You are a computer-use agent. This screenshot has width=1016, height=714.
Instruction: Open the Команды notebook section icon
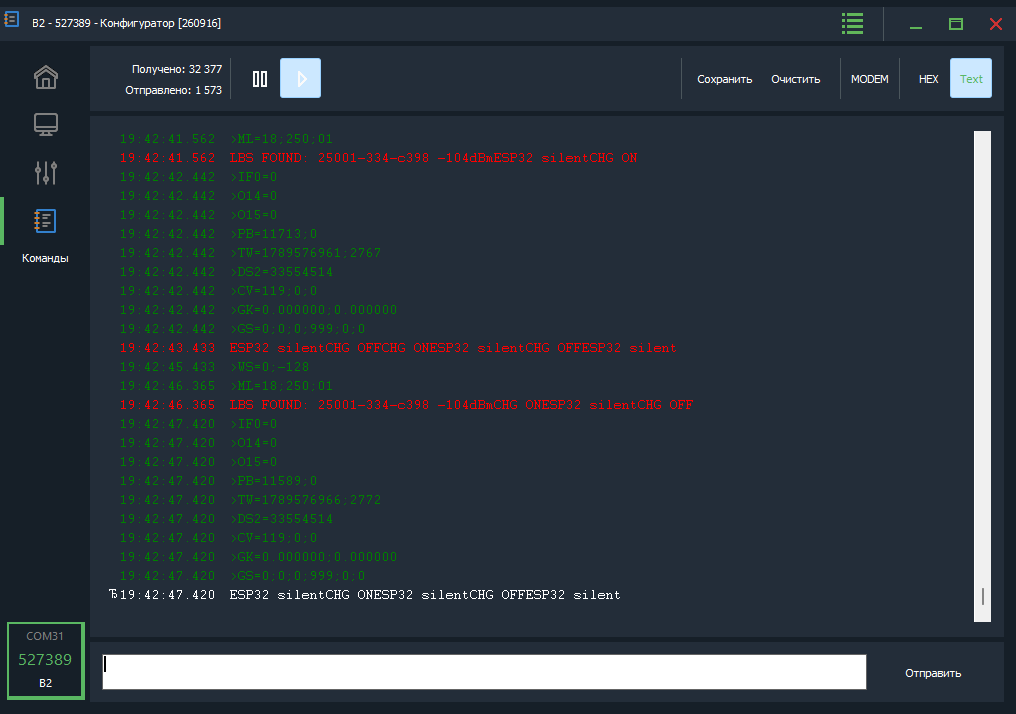click(45, 221)
